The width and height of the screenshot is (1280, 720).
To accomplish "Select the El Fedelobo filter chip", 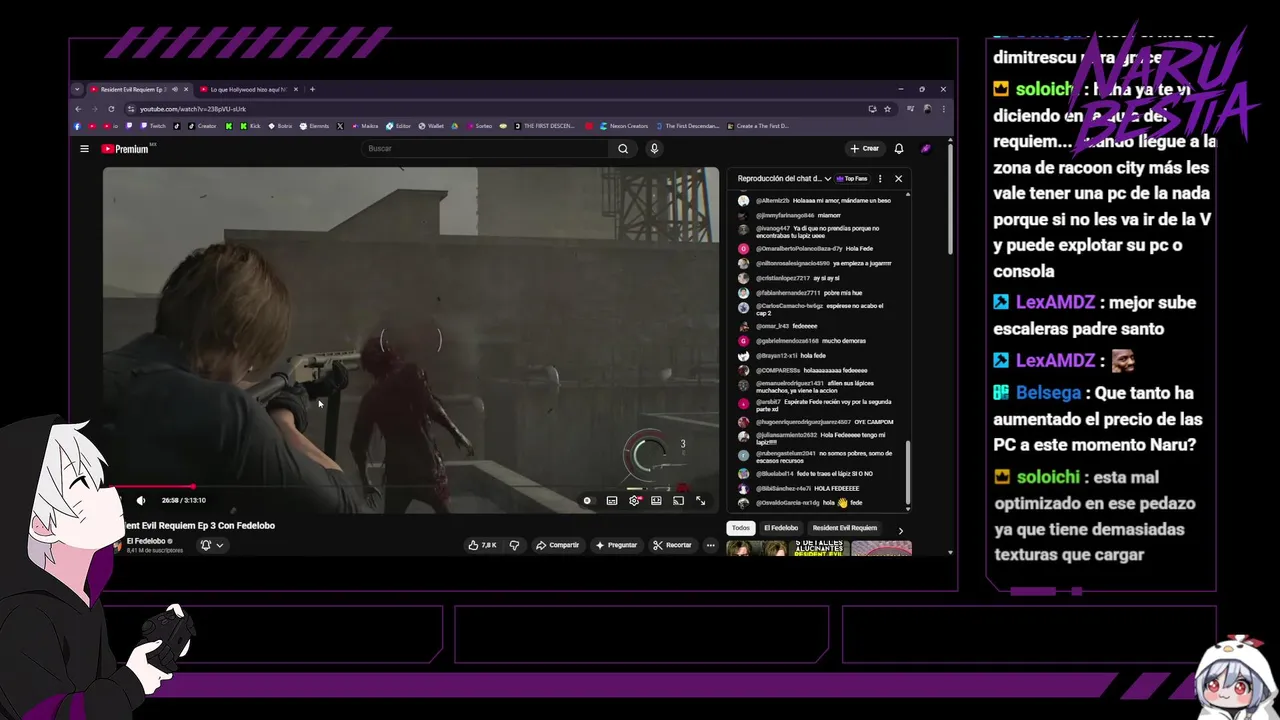I will 781,528.
